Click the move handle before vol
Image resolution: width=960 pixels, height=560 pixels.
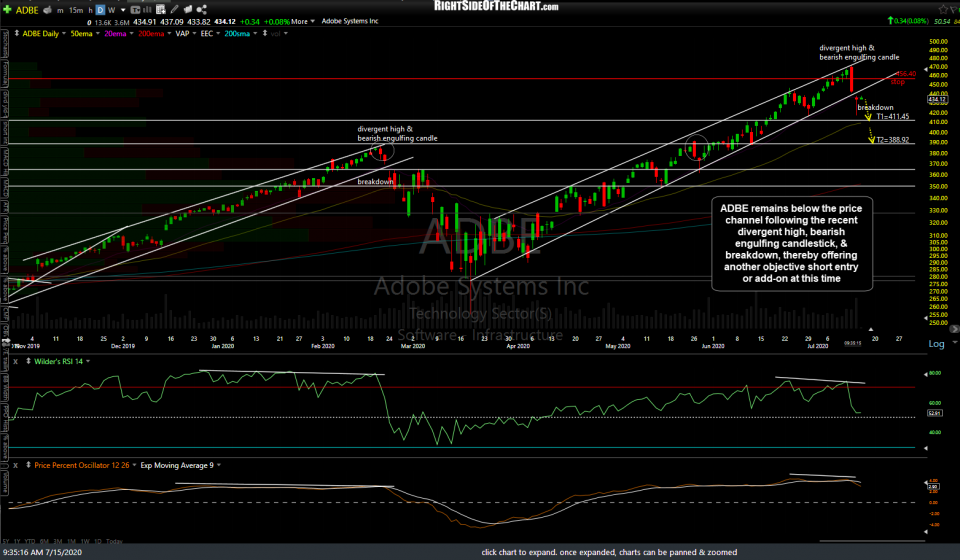264,34
